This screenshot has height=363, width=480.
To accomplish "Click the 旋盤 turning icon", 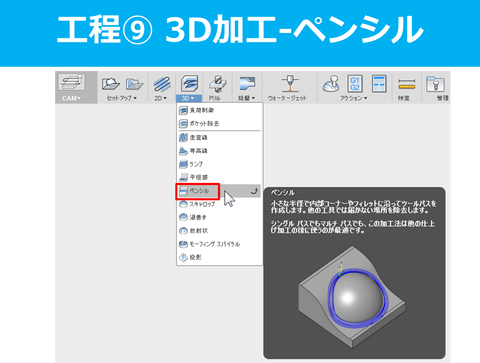I will point(247,84).
